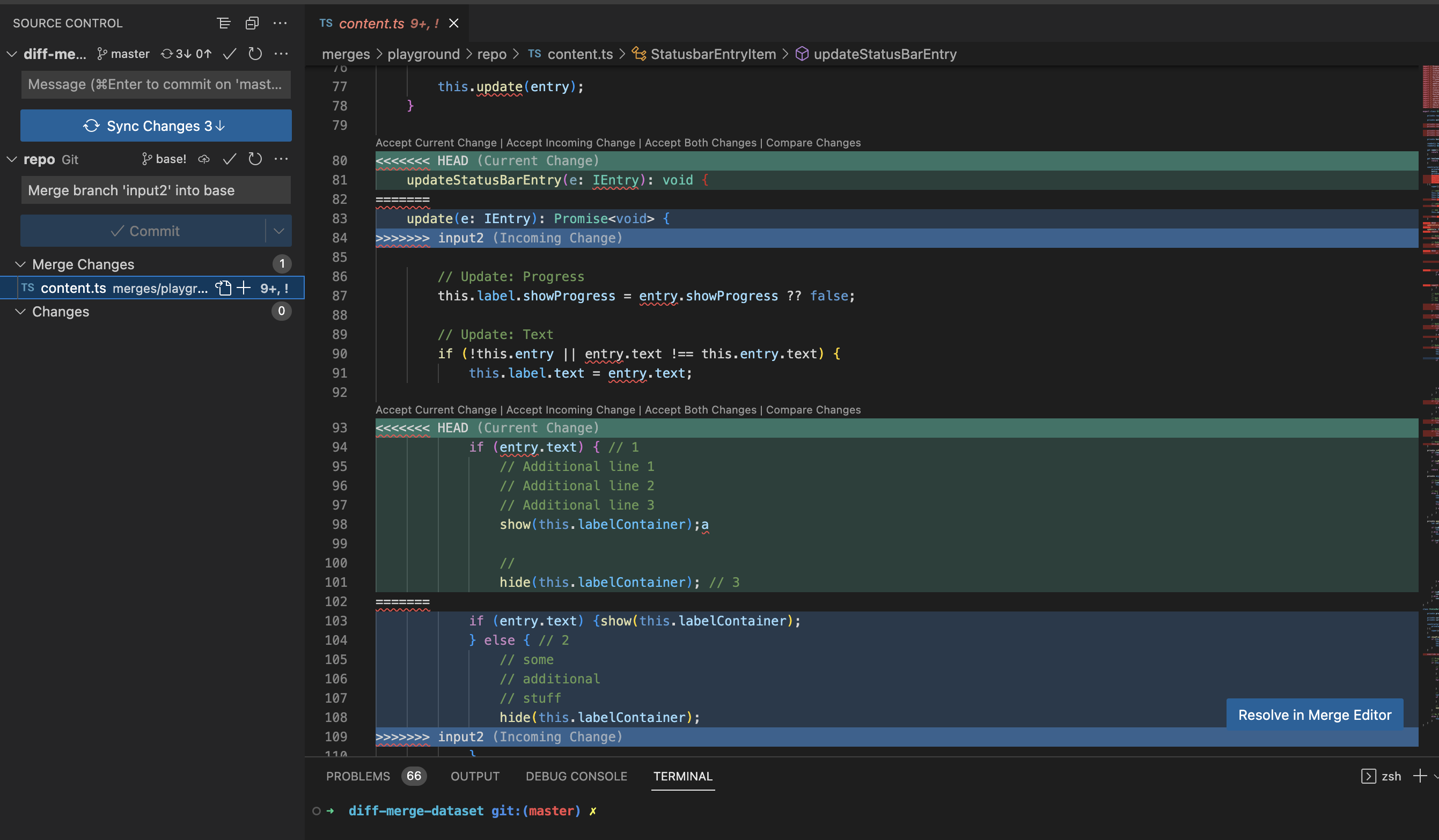The width and height of the screenshot is (1439, 840).
Task: Click the commit message input field
Action: pos(155,84)
